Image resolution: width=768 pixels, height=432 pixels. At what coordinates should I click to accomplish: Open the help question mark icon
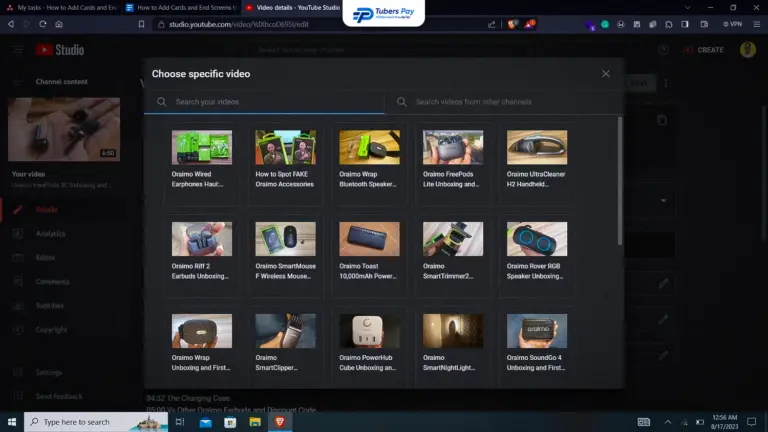[x=663, y=50]
